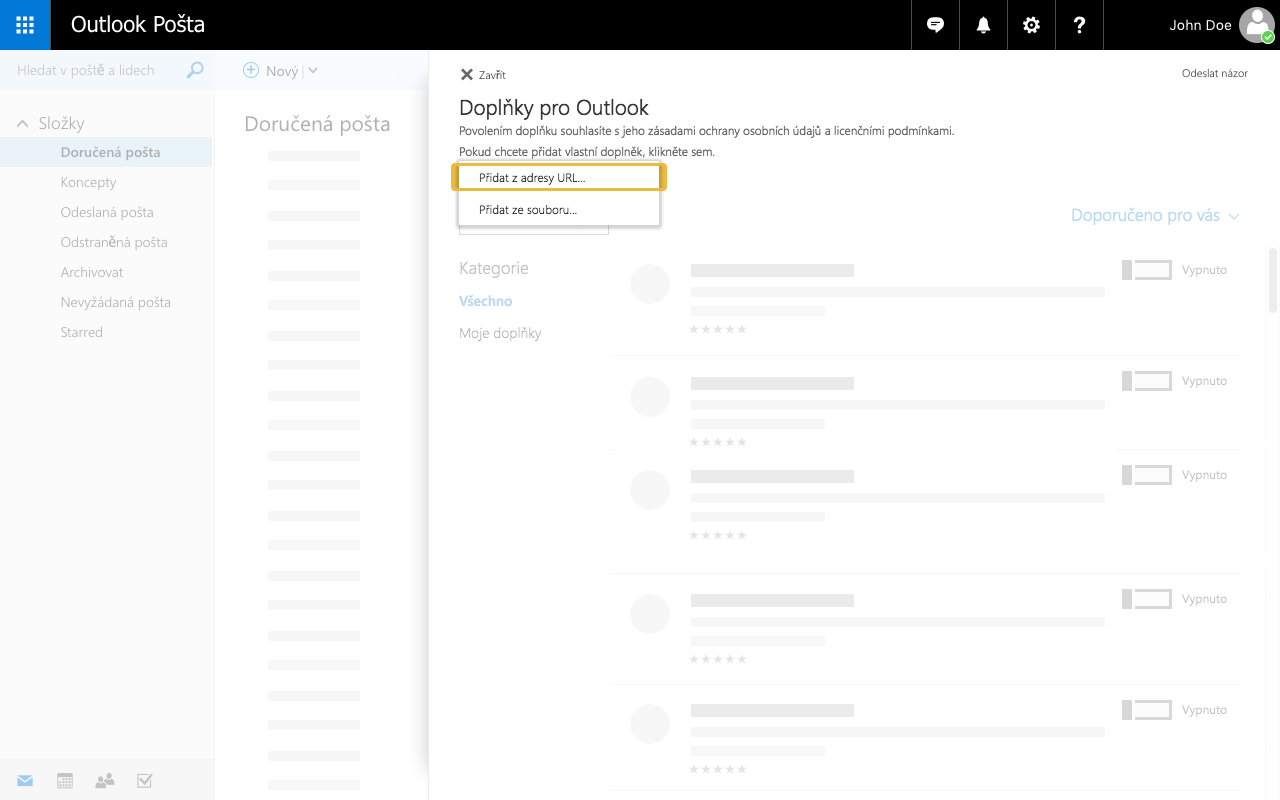Select the Všechno category

[x=485, y=301]
